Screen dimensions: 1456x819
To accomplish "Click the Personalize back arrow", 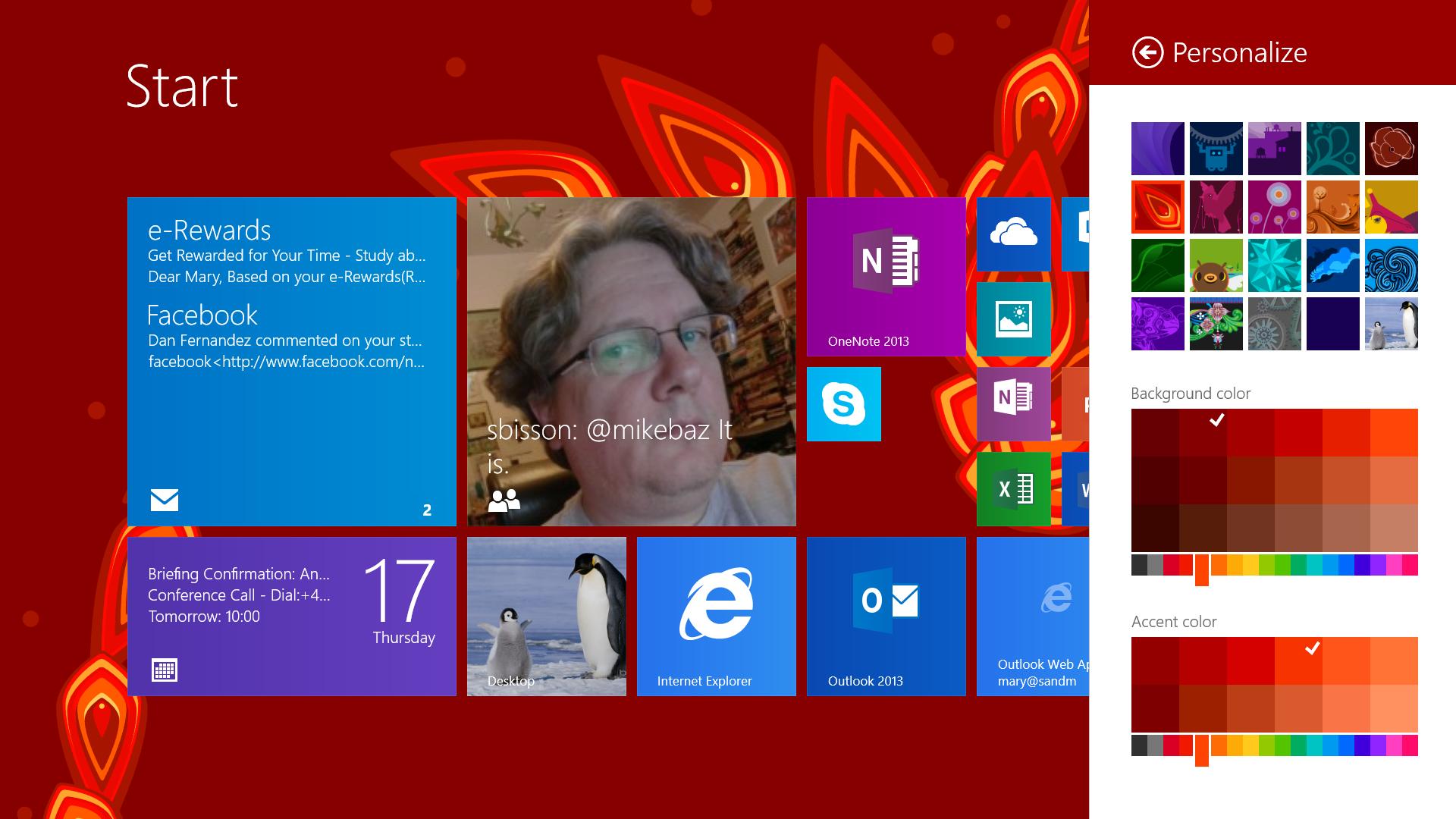I will coord(1147,53).
